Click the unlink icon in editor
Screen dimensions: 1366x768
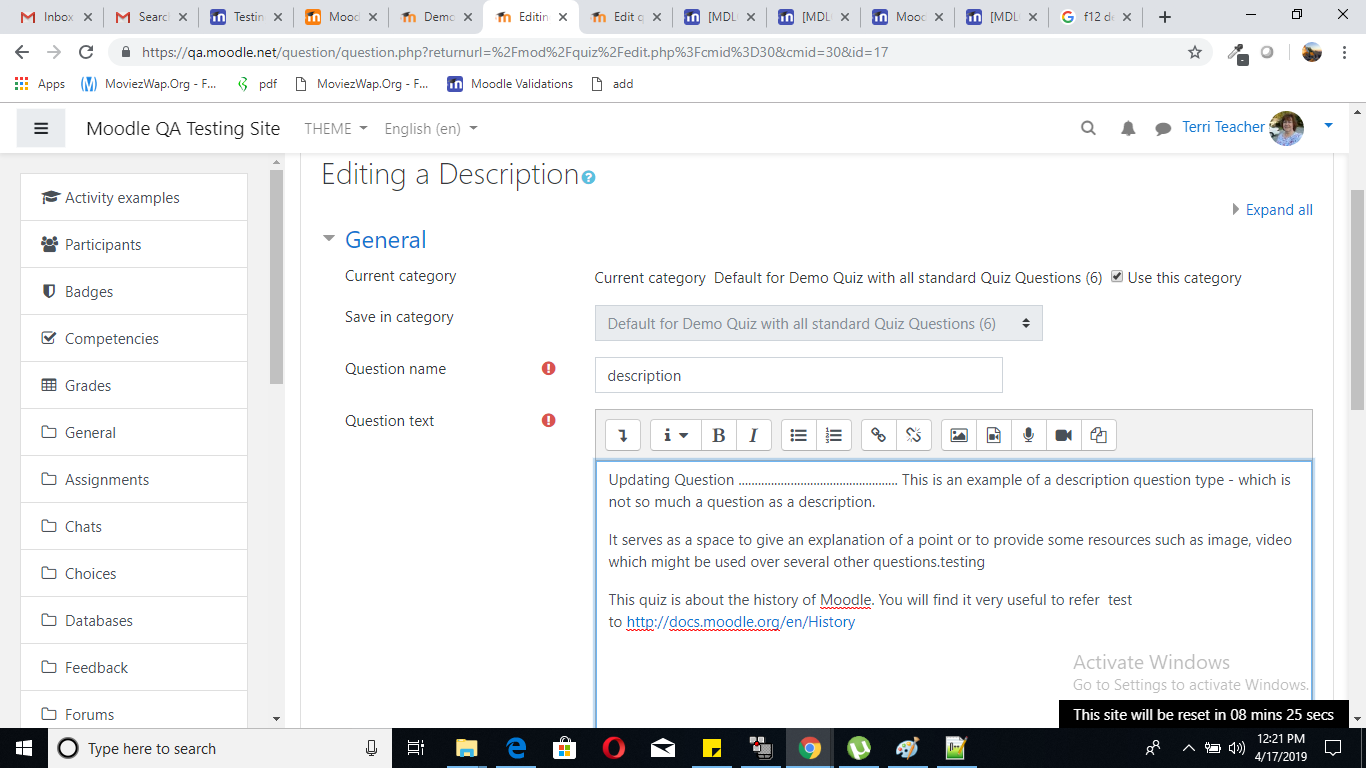pyautogui.click(x=913, y=435)
